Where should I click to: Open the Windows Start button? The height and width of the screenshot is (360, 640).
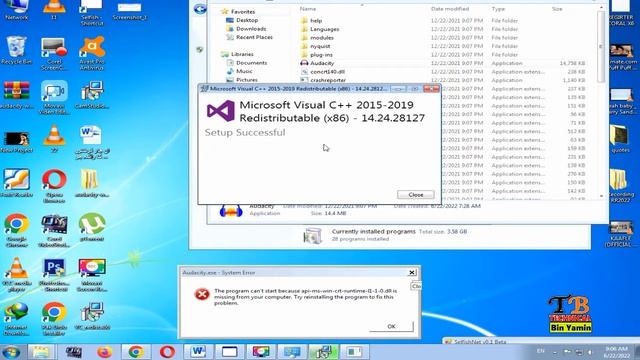(x=11, y=352)
